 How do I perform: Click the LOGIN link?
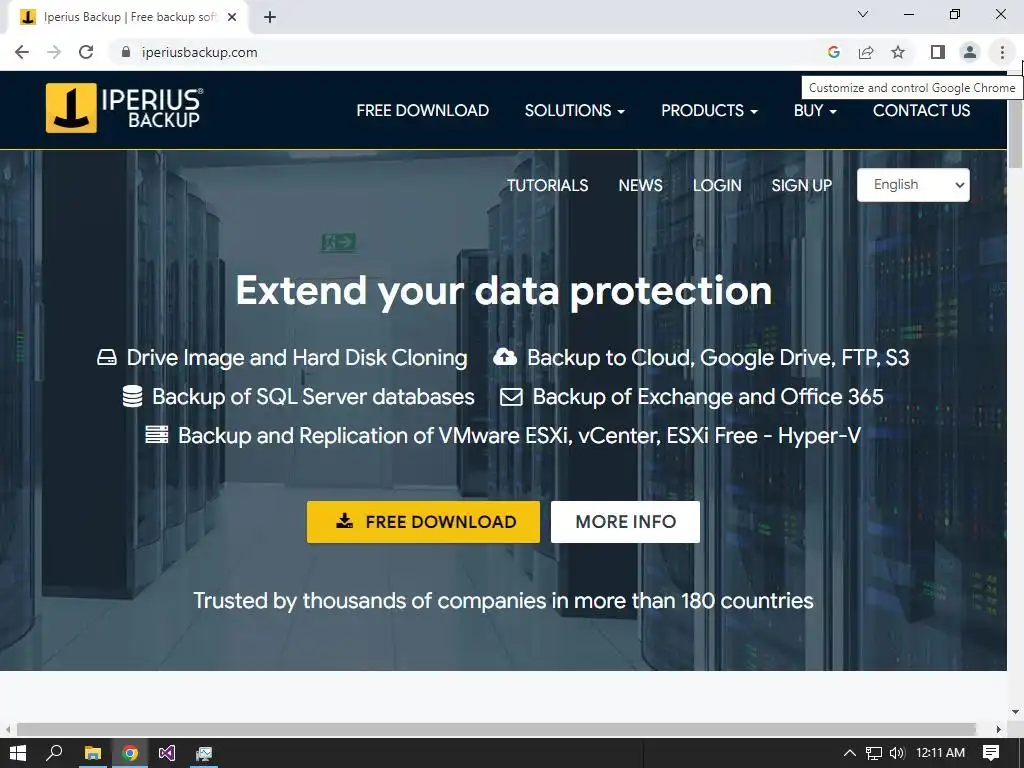click(717, 185)
